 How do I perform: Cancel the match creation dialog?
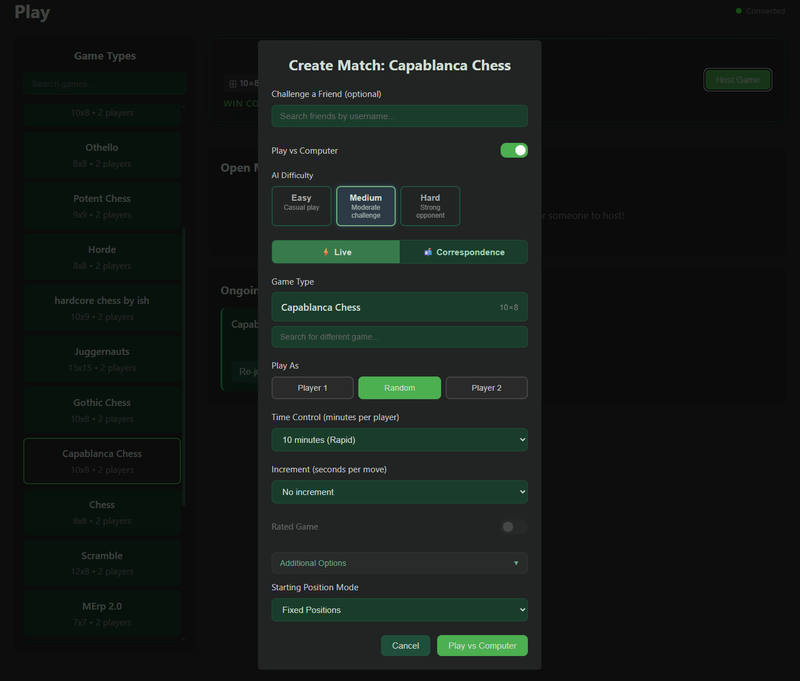[x=405, y=646]
